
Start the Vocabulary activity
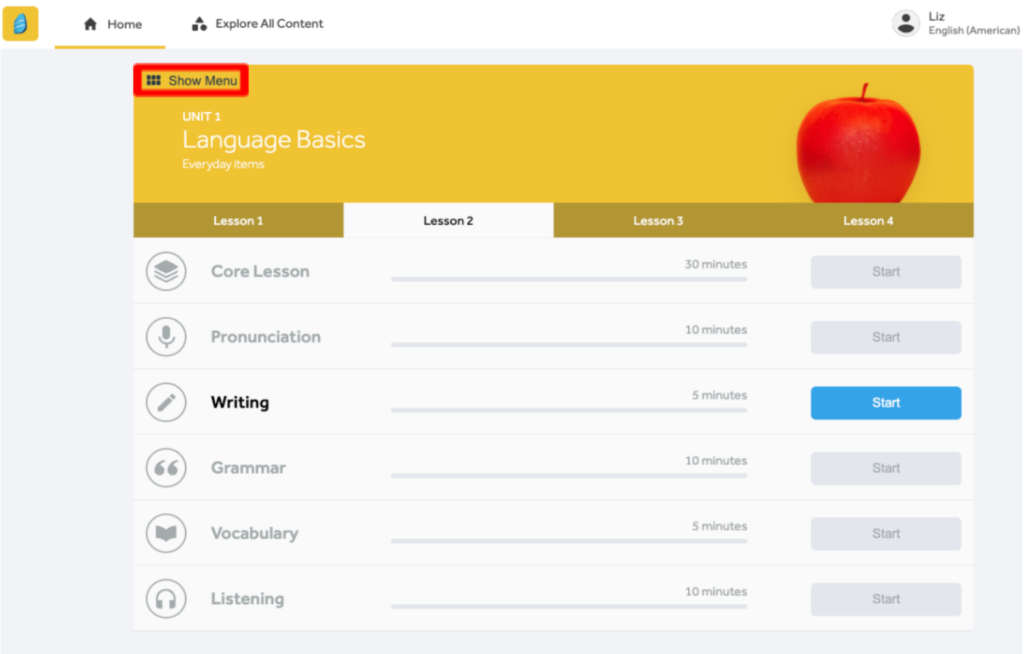point(886,534)
